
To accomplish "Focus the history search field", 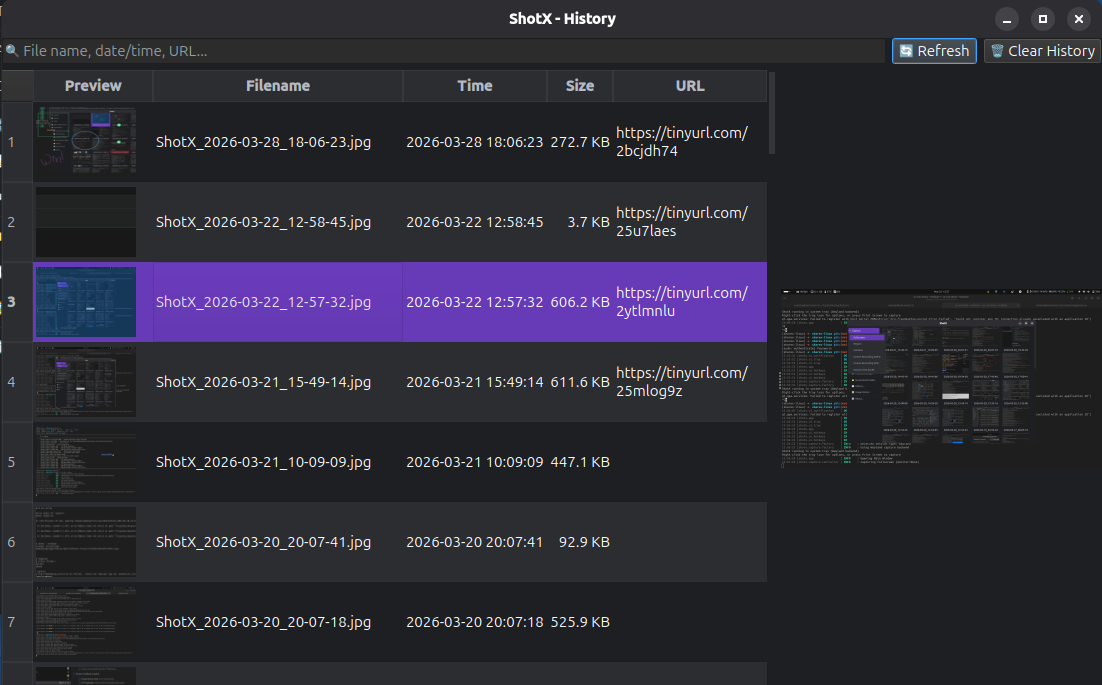I will coord(443,51).
